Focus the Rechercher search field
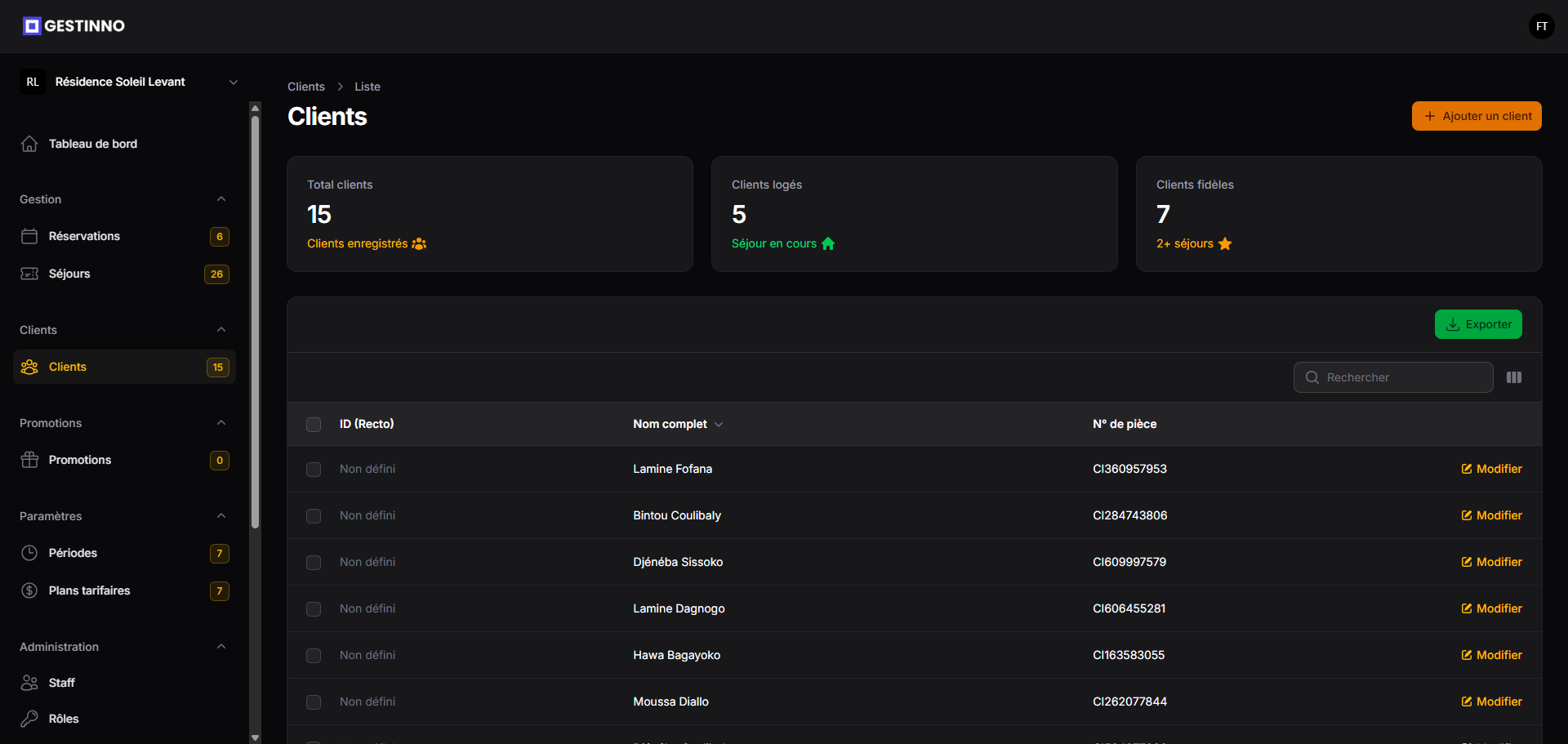This screenshot has width=1568, height=744. [1393, 377]
